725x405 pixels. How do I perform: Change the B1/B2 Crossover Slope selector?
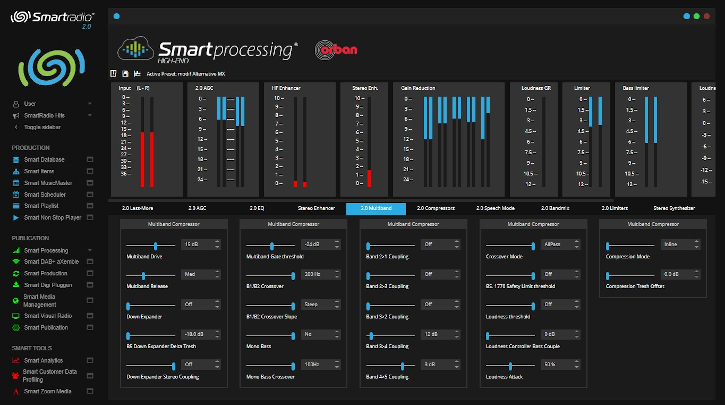coord(321,304)
